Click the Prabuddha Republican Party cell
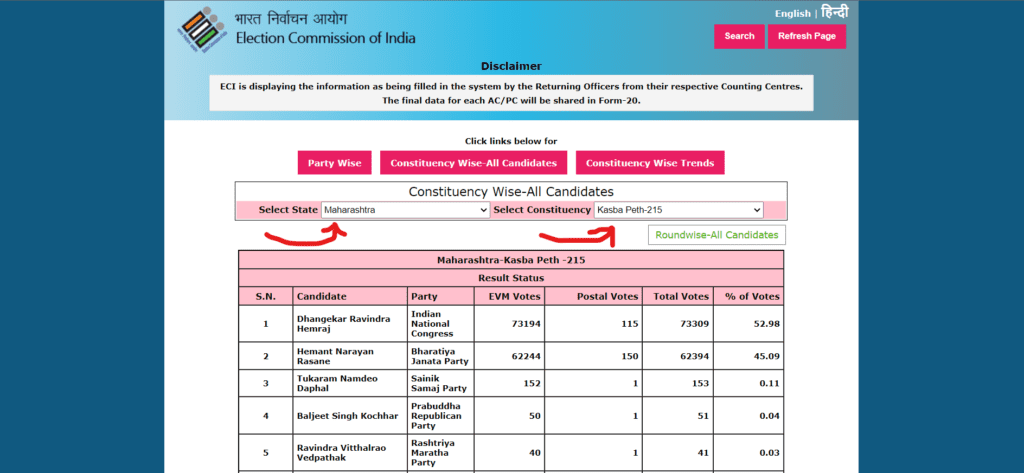Viewport: 1024px width, 473px height. click(x=441, y=416)
